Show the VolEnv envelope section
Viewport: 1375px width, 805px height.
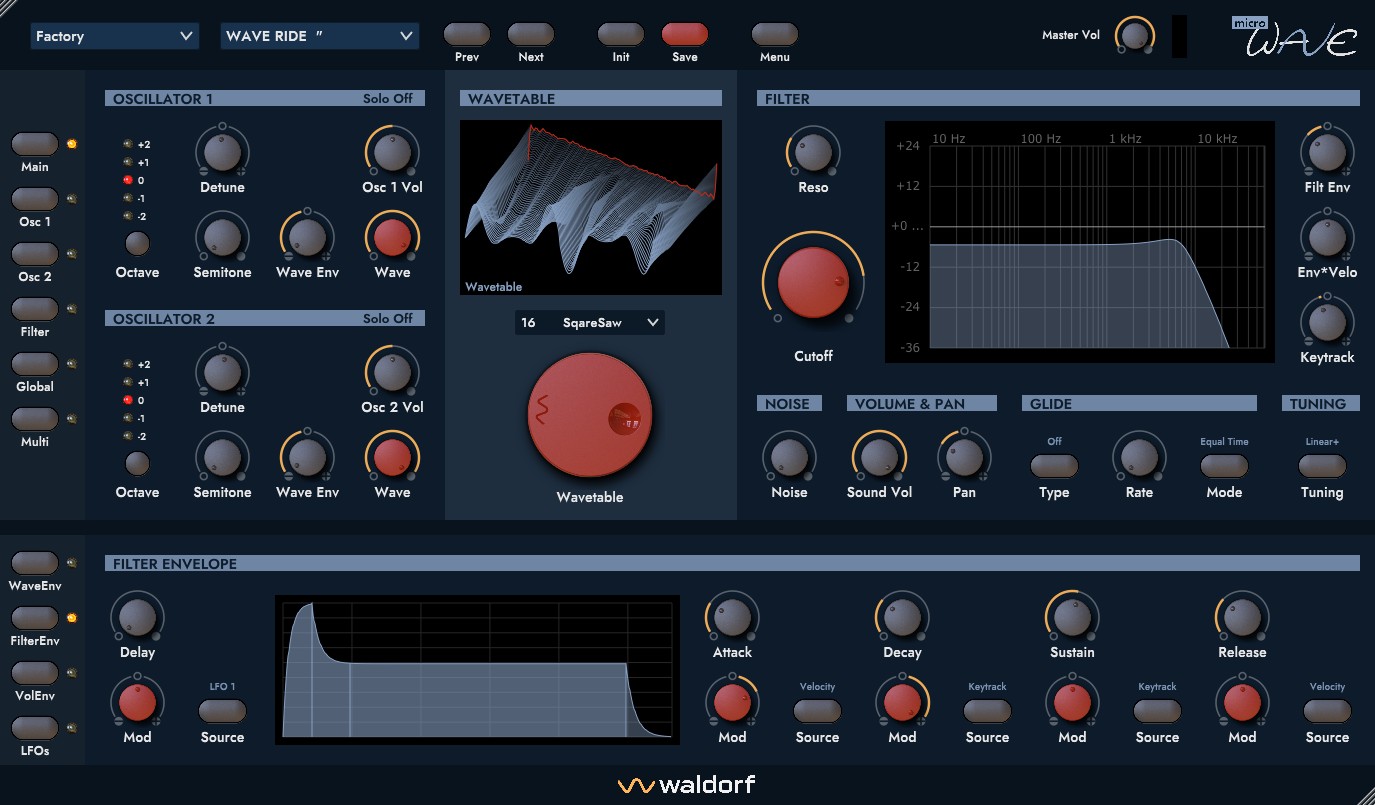(35, 673)
